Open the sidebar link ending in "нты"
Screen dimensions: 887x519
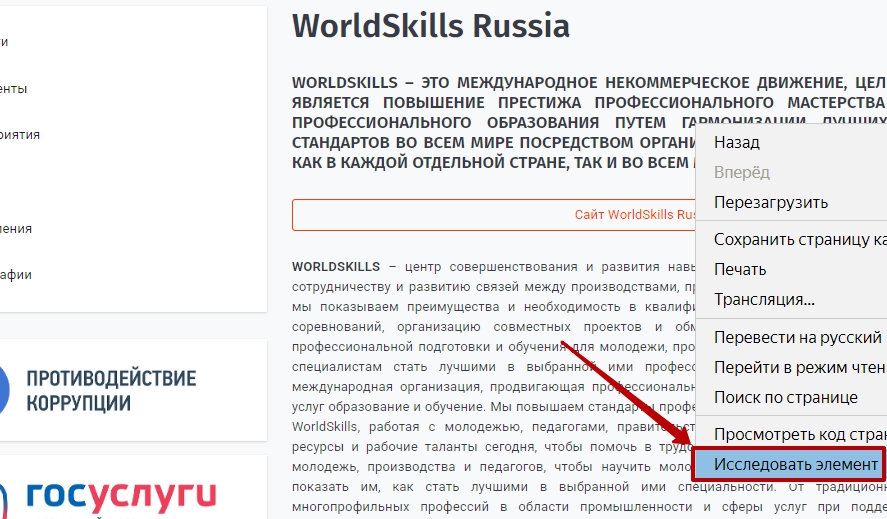point(14,89)
